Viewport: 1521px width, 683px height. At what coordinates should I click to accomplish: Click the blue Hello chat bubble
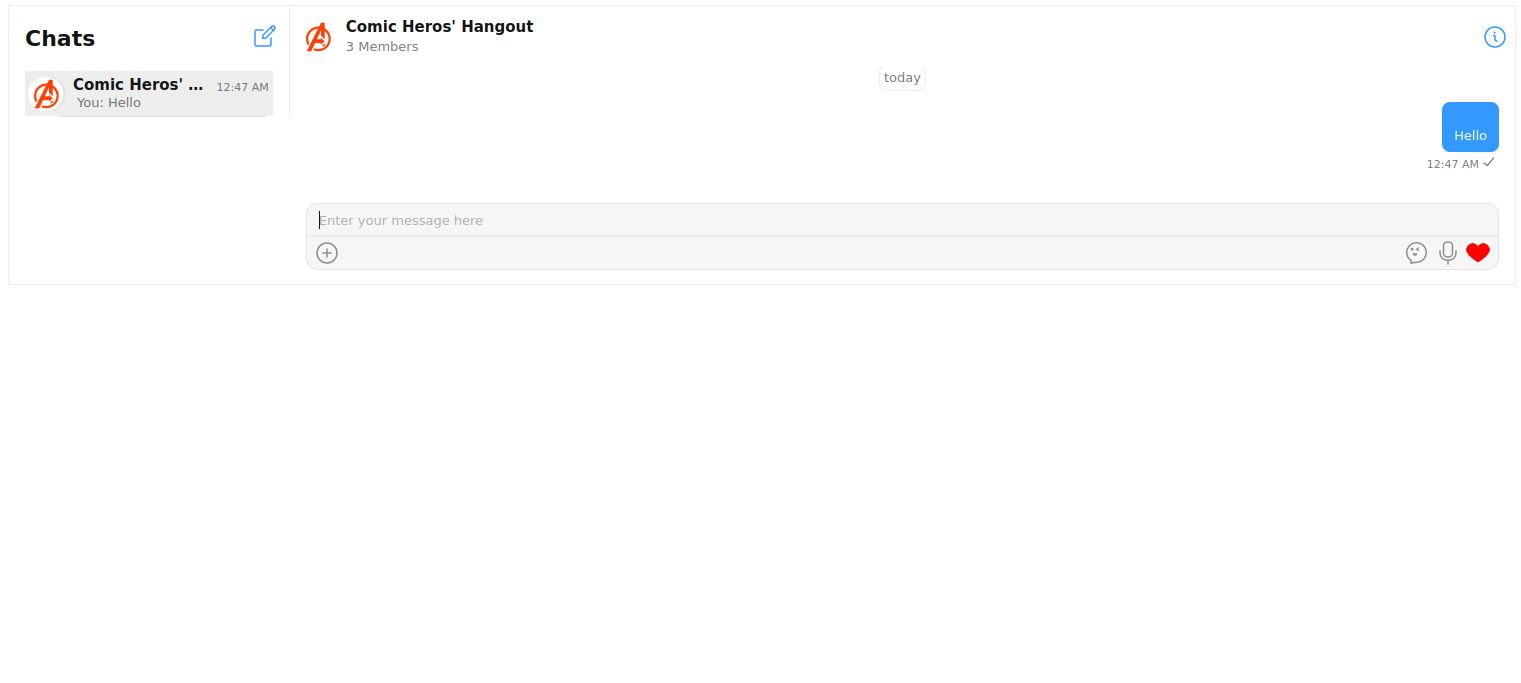click(x=1470, y=127)
